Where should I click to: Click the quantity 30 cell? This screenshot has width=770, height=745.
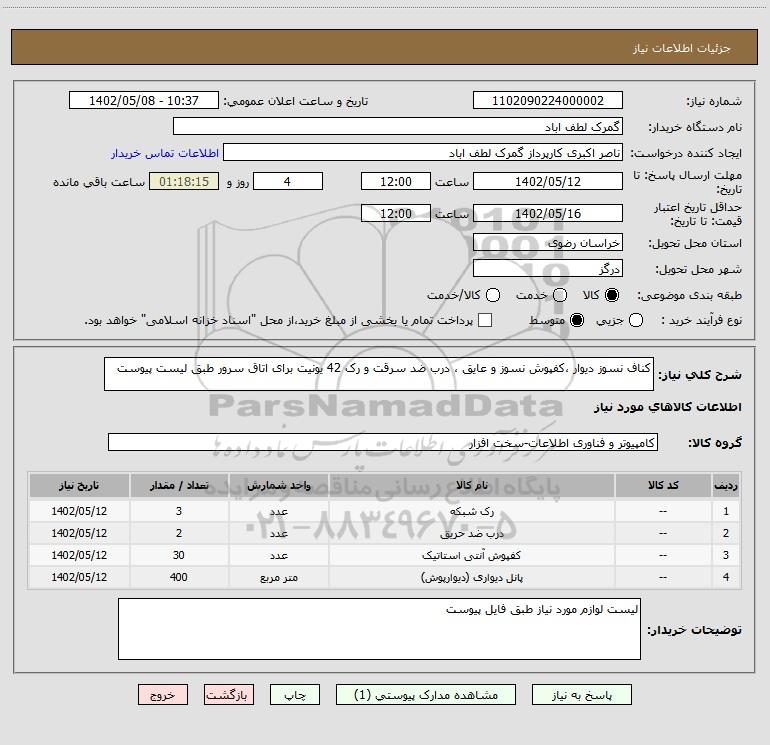(179, 555)
